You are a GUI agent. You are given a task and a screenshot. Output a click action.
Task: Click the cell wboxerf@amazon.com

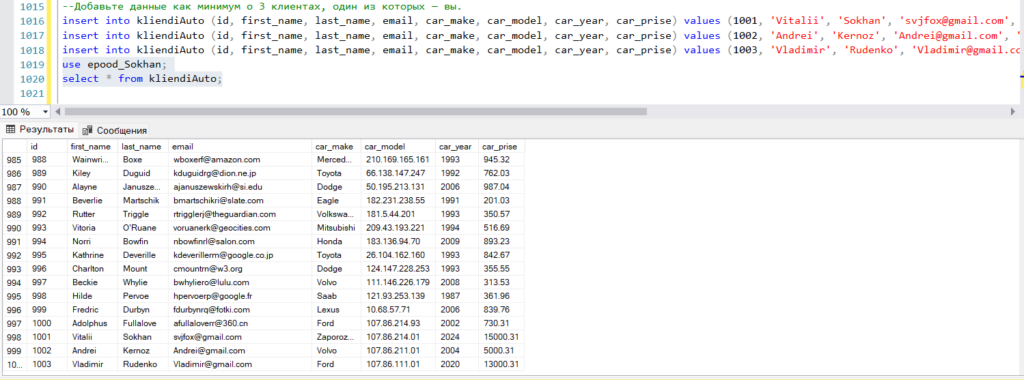240,160
